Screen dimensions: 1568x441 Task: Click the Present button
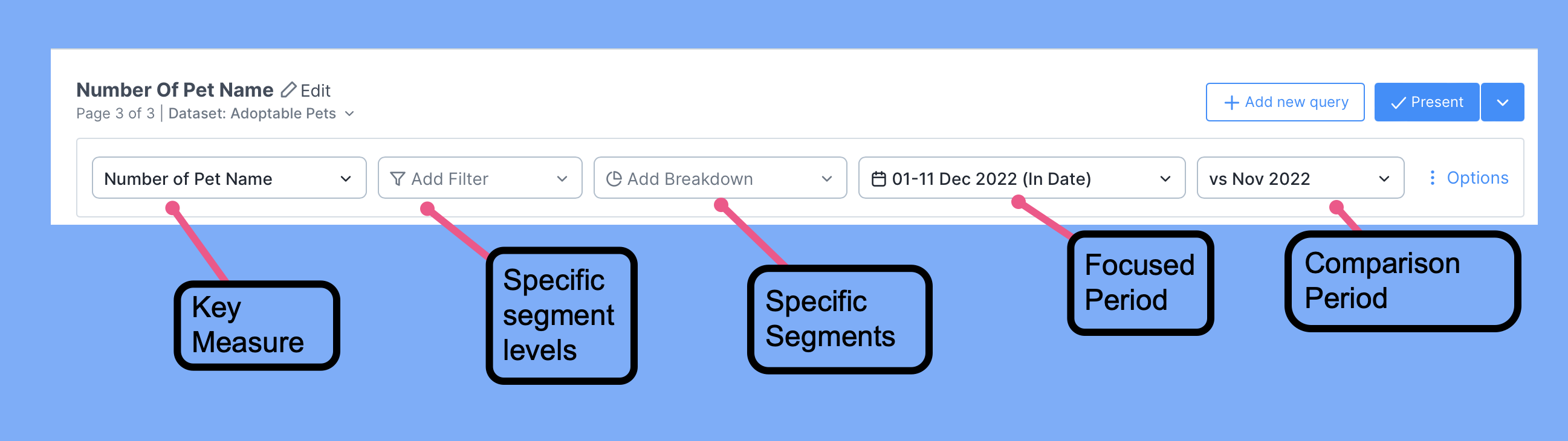point(1426,101)
